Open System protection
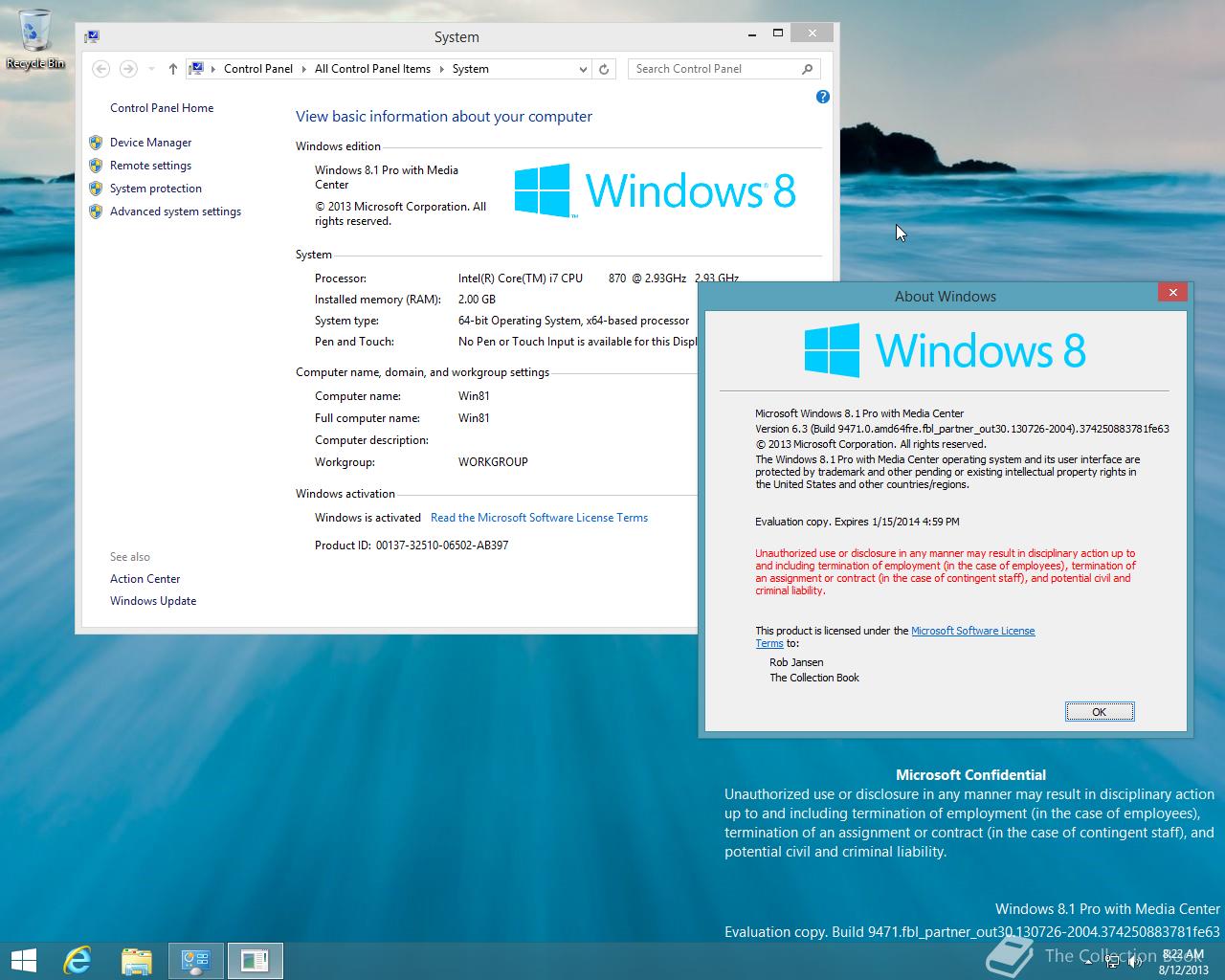Screen dimensions: 1225x980 [x=155, y=189]
